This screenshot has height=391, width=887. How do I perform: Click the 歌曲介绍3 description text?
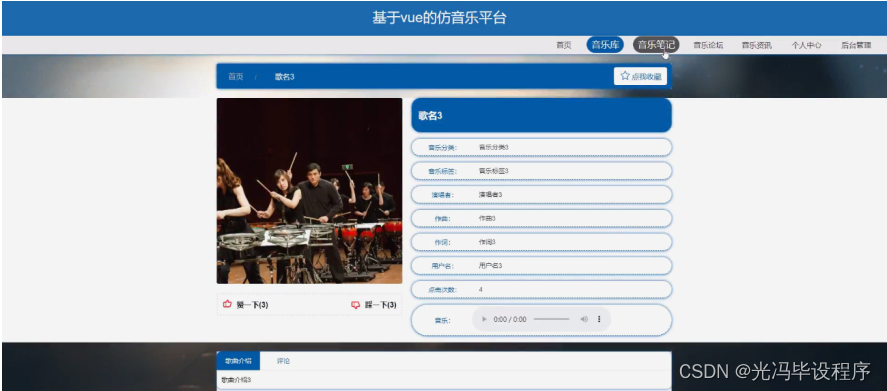(x=236, y=380)
